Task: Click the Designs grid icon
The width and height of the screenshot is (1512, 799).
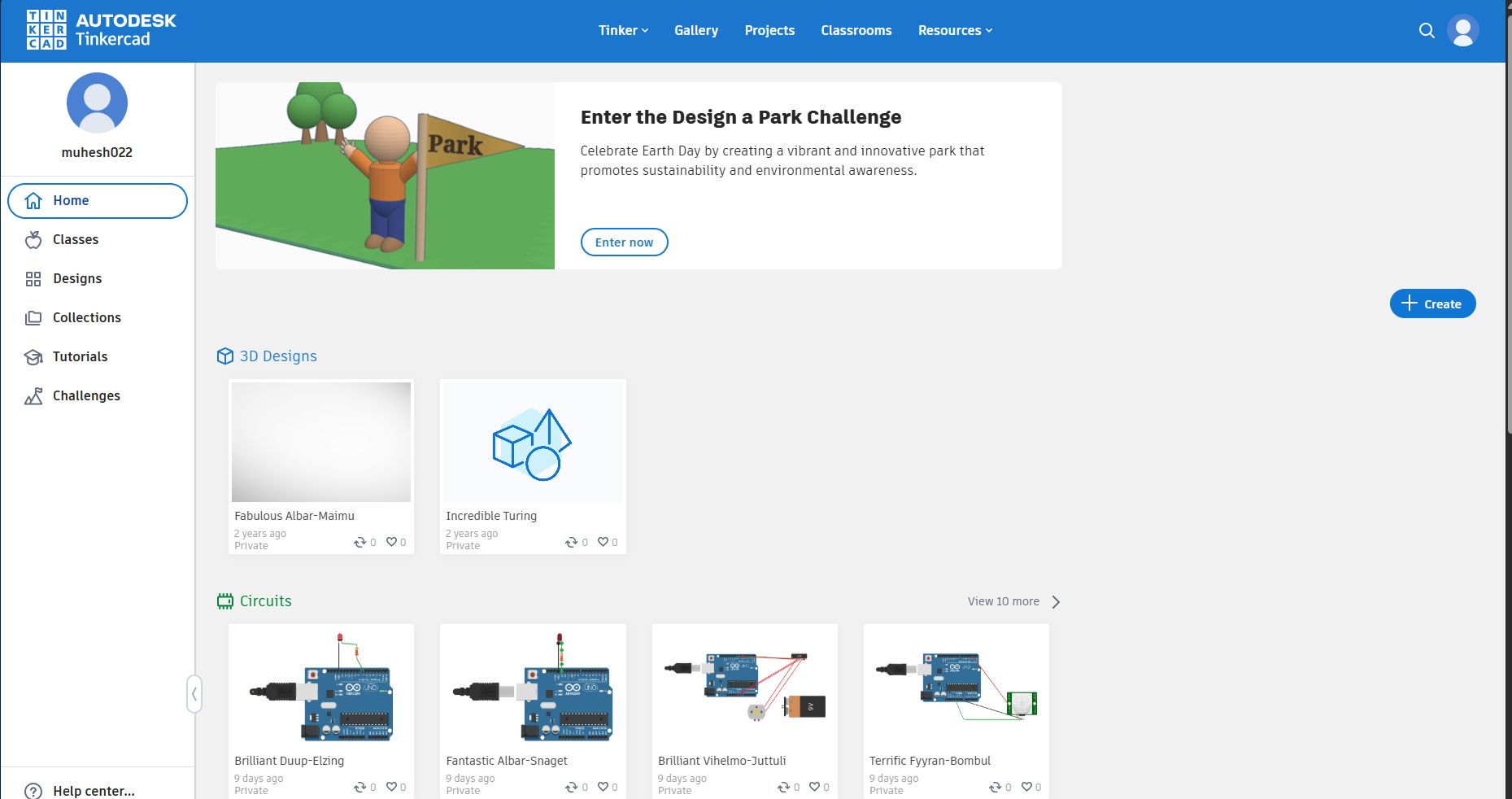Action: (33, 279)
